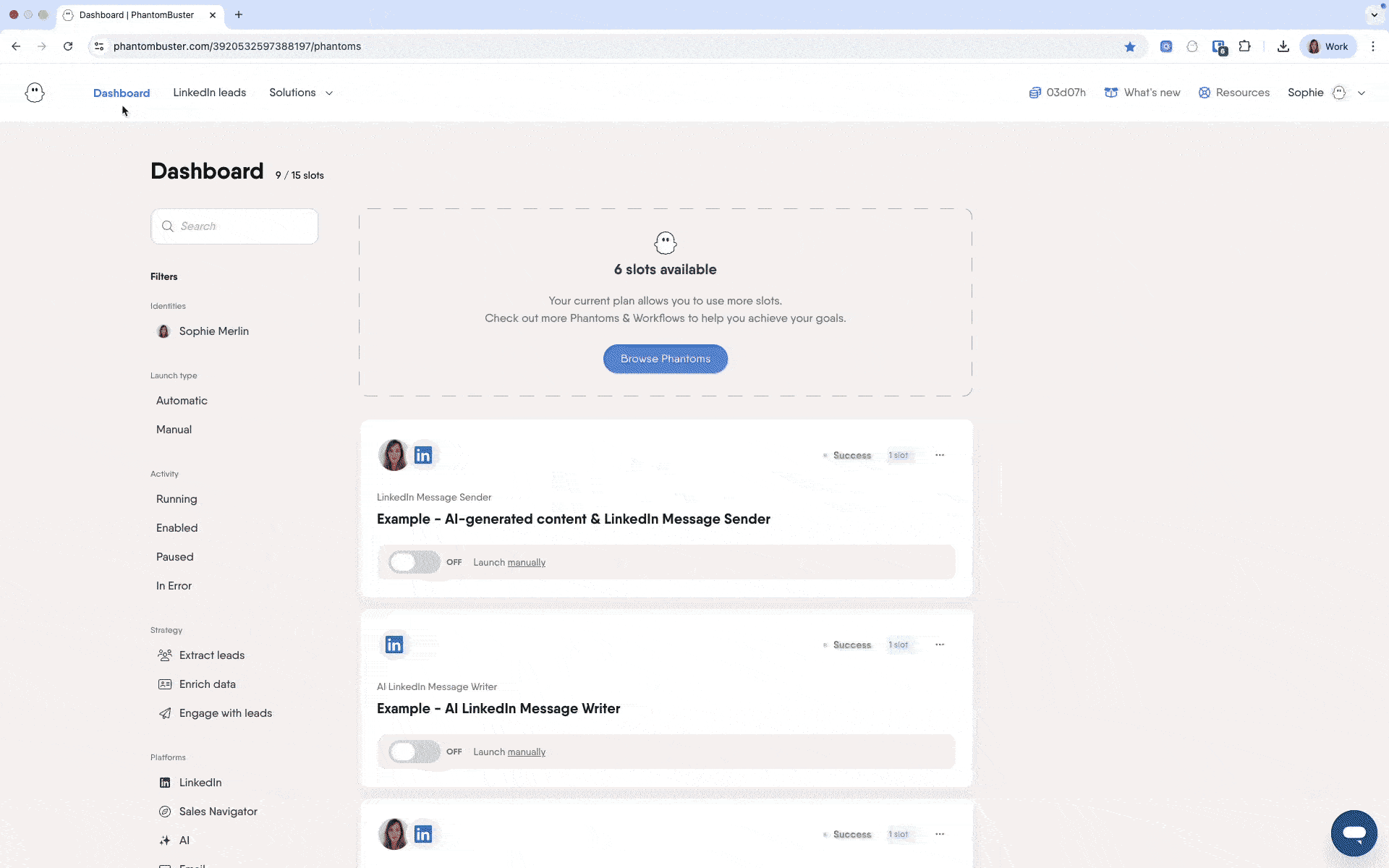This screenshot has width=1389, height=868.
Task: Click LinkedIn icon on Message Sender card
Action: (x=423, y=455)
